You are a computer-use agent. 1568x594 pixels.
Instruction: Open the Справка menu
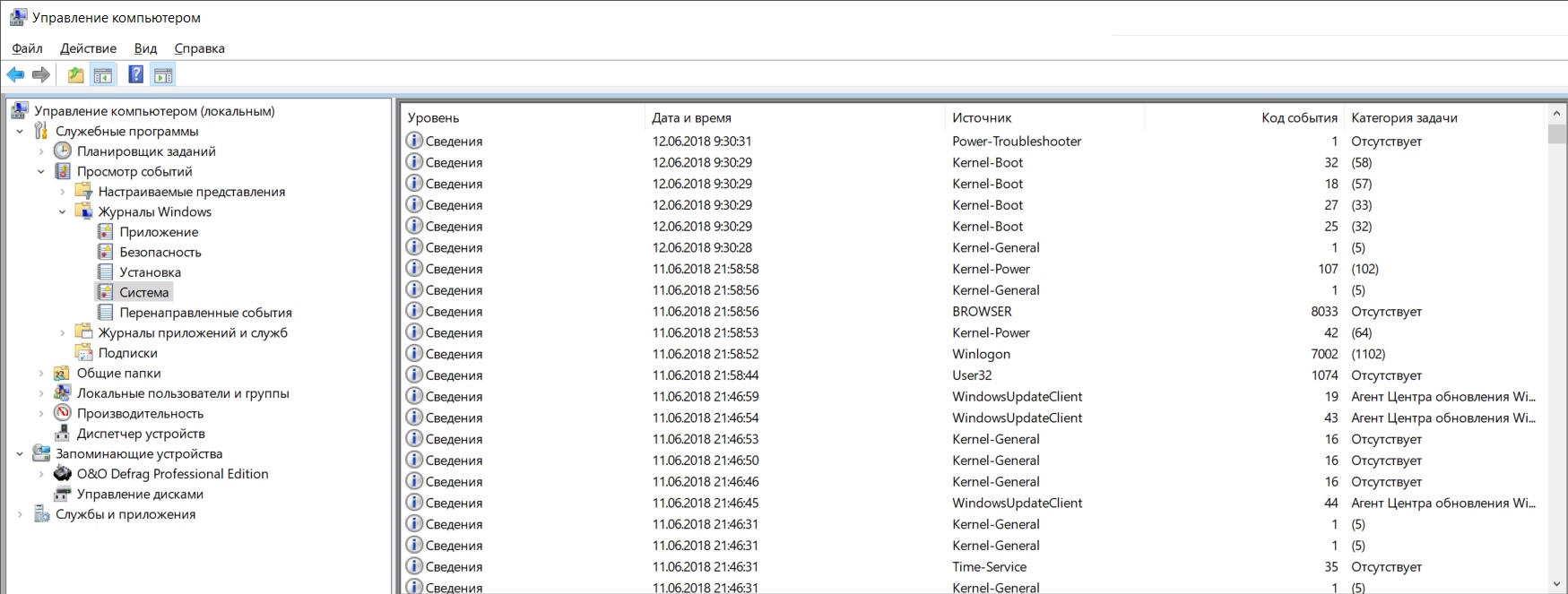click(199, 48)
